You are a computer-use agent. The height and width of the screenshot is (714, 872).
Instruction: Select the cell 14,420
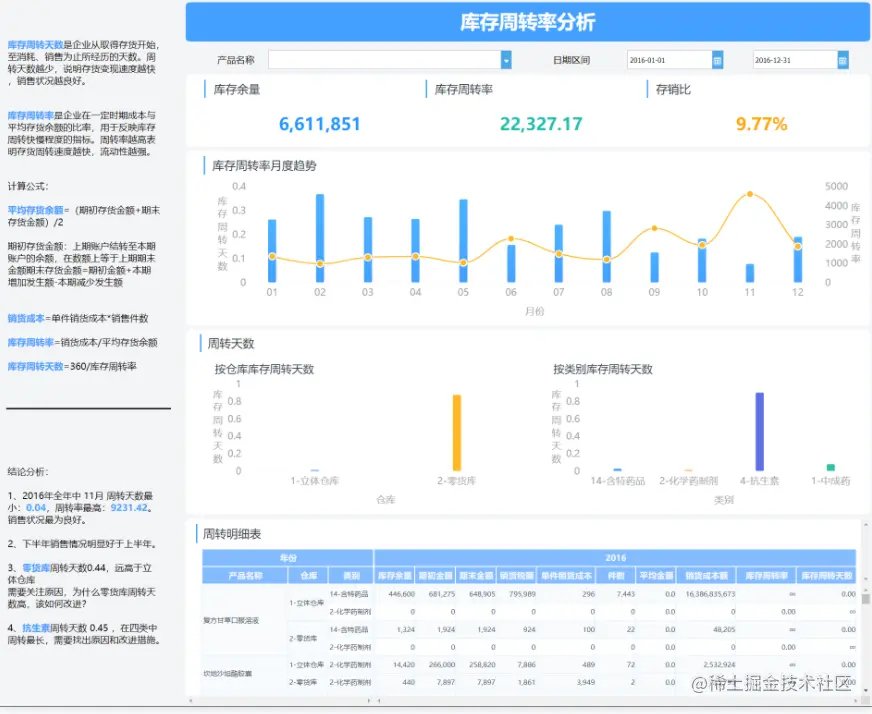tap(404, 665)
